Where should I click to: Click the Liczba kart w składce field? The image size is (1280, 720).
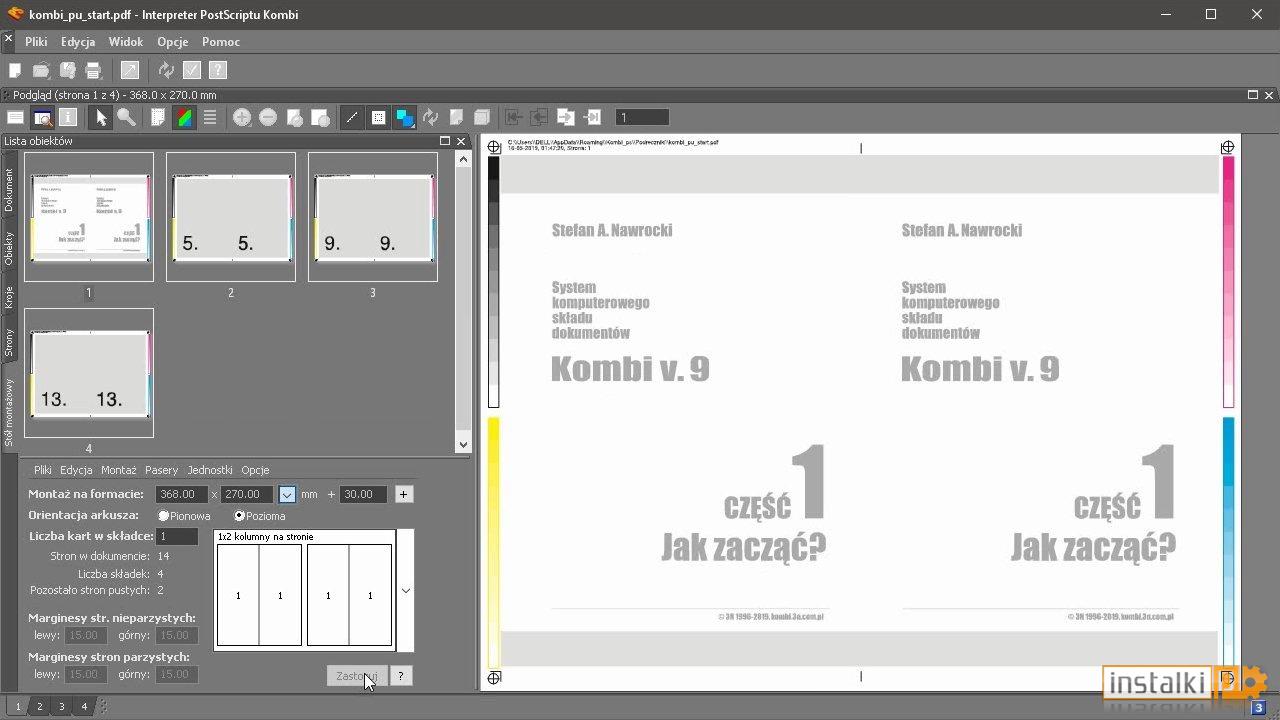pos(177,537)
